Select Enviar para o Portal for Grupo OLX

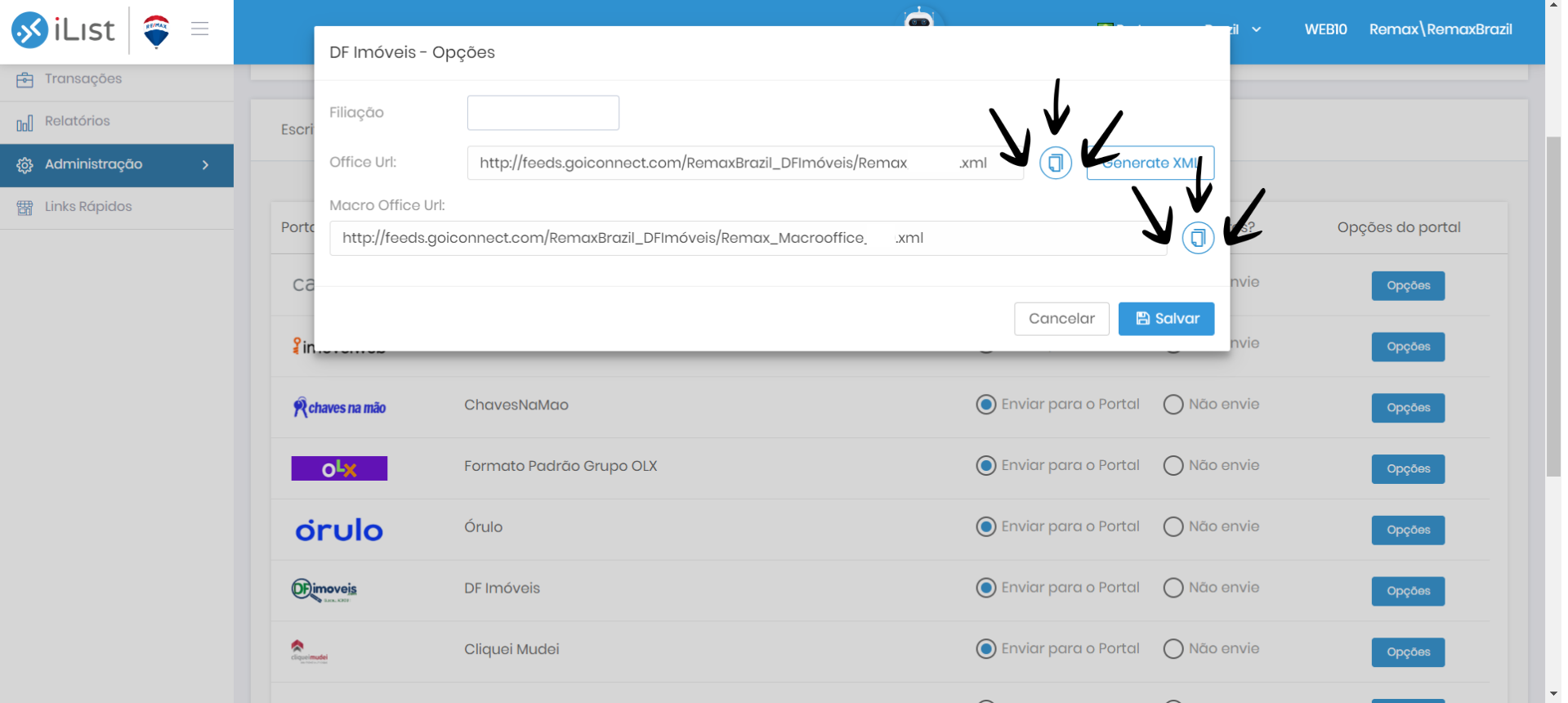(x=986, y=466)
